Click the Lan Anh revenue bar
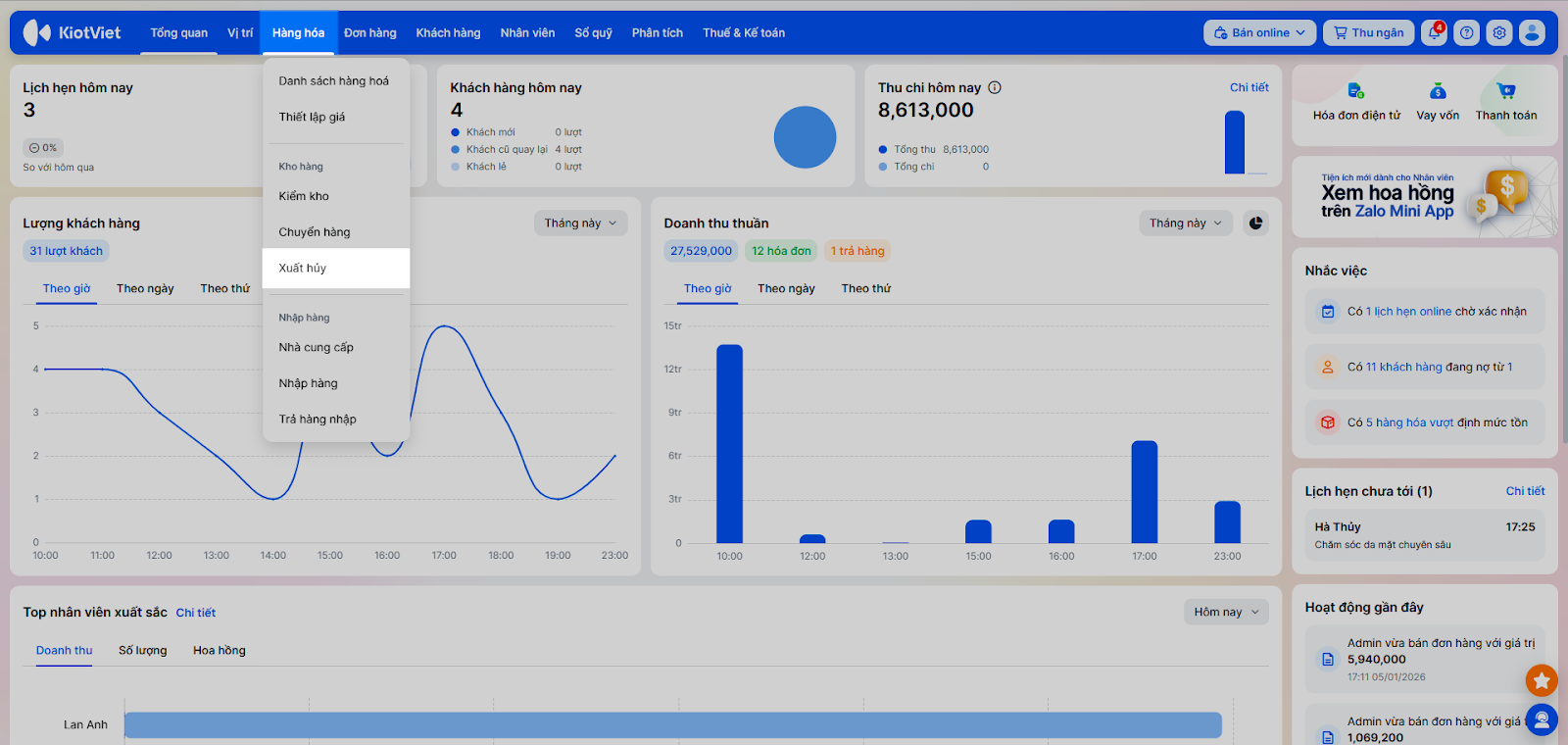This screenshot has height=745, width=1568. pos(673,725)
